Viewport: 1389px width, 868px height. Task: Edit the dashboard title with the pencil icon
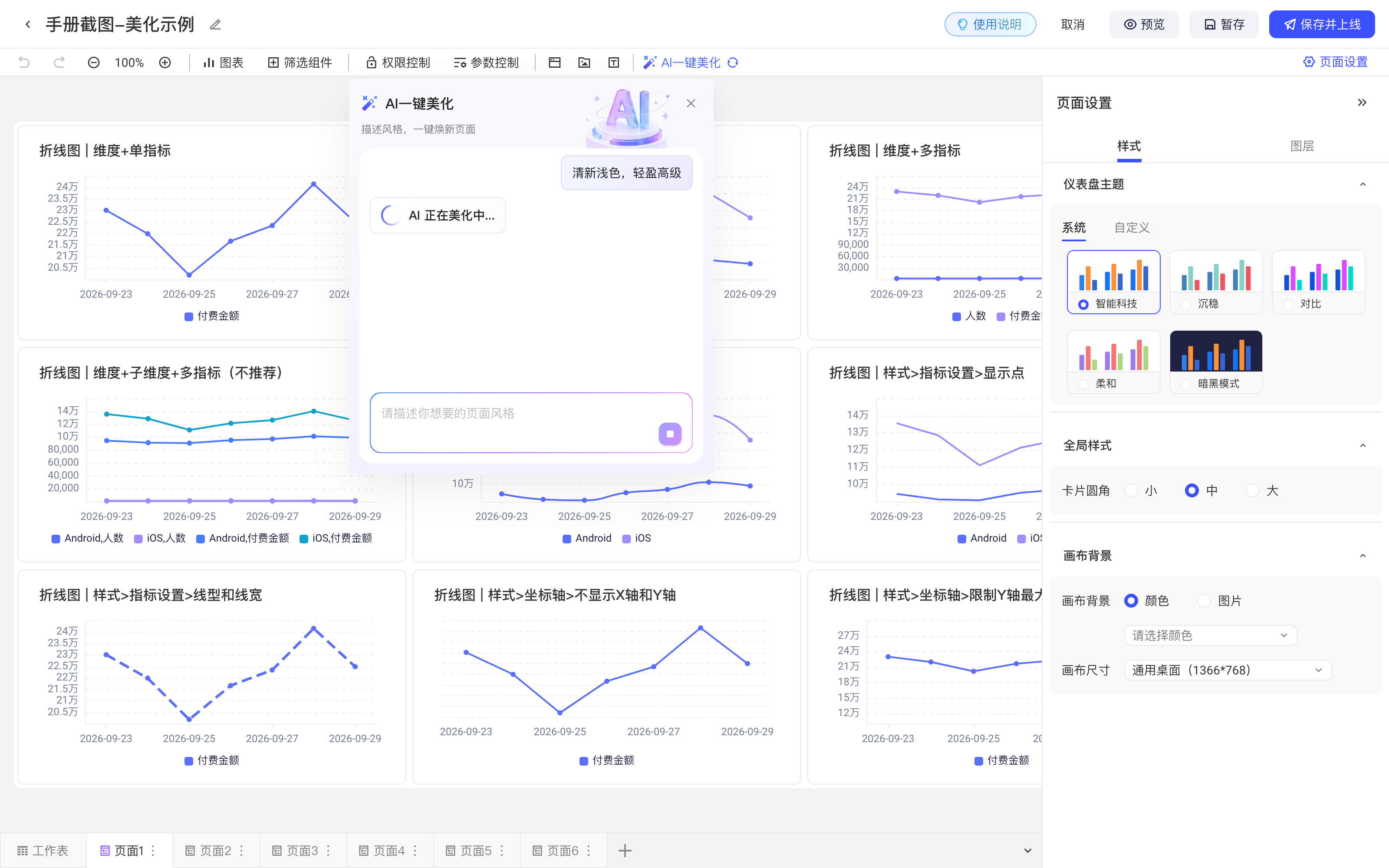215,25
